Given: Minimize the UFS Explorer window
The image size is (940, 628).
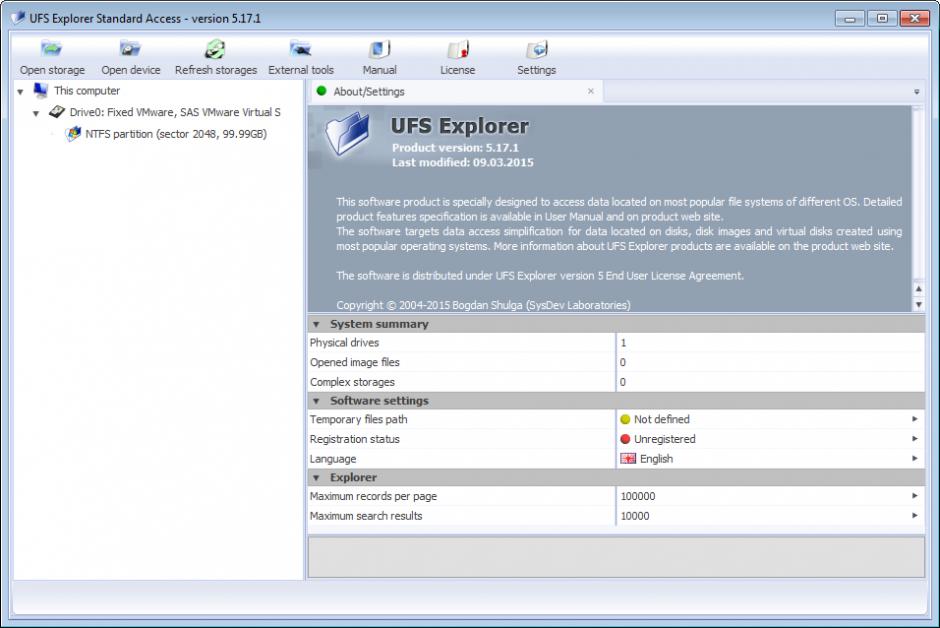Looking at the screenshot, I should [849, 19].
